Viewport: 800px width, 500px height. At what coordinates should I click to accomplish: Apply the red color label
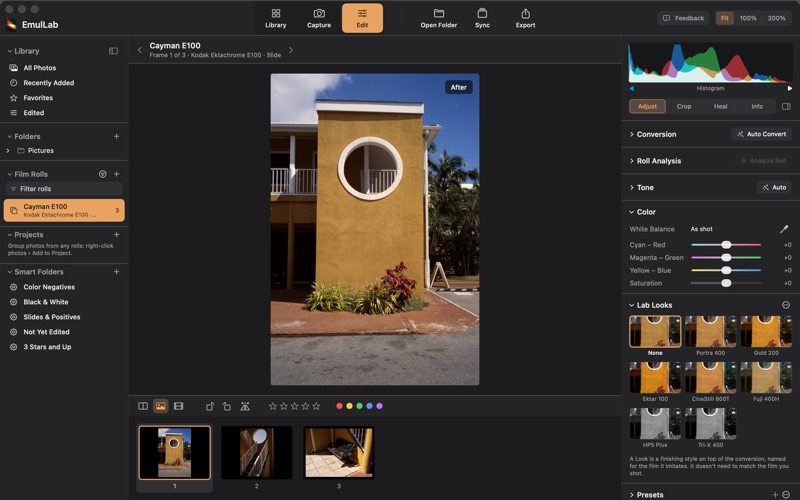tap(339, 406)
